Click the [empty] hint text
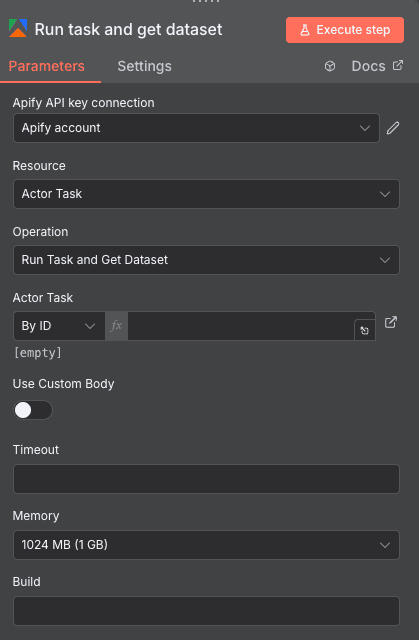This screenshot has height=640, width=419. pyautogui.click(x=38, y=353)
